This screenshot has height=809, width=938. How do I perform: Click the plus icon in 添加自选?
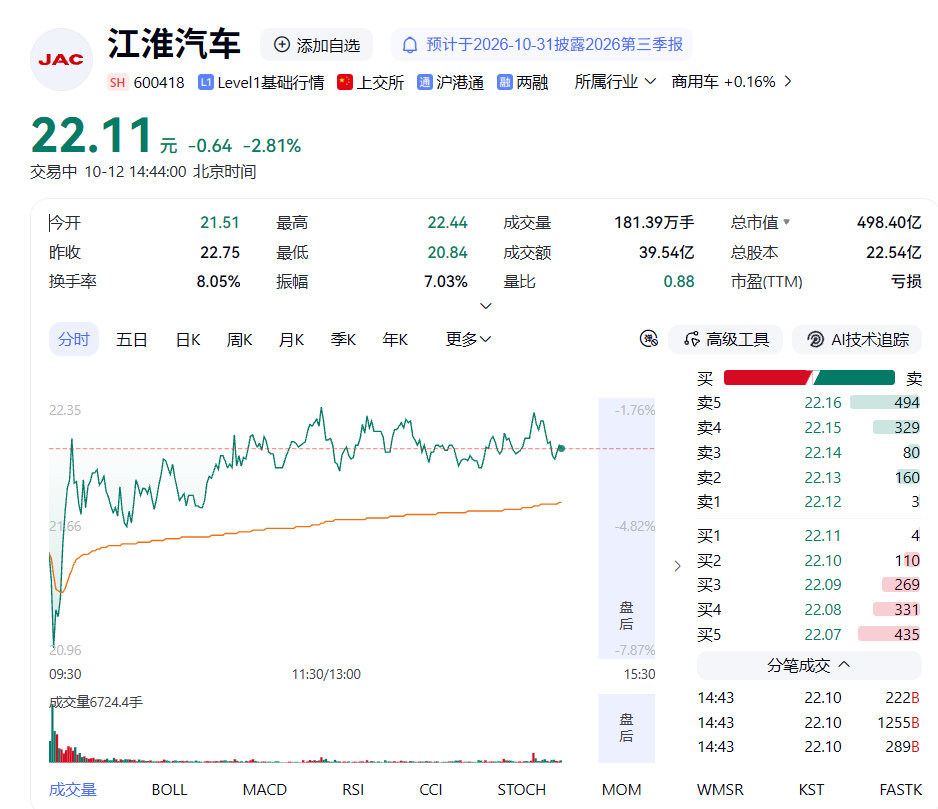point(282,45)
